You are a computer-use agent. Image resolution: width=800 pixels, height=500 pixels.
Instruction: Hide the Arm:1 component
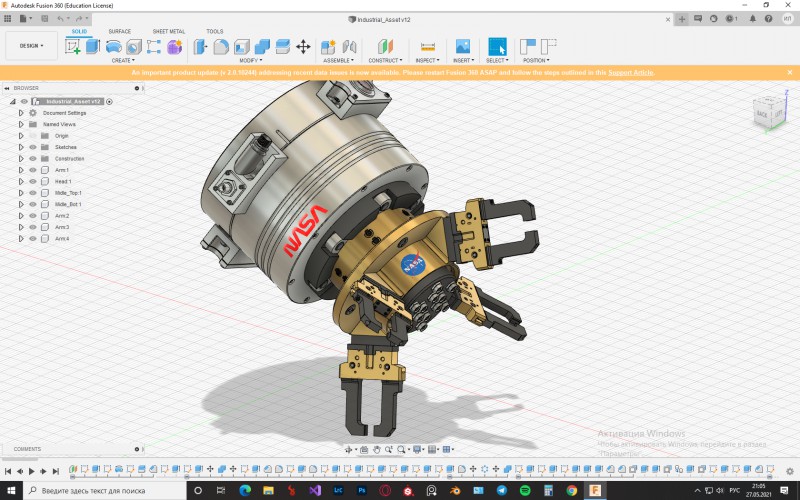click(x=32, y=170)
